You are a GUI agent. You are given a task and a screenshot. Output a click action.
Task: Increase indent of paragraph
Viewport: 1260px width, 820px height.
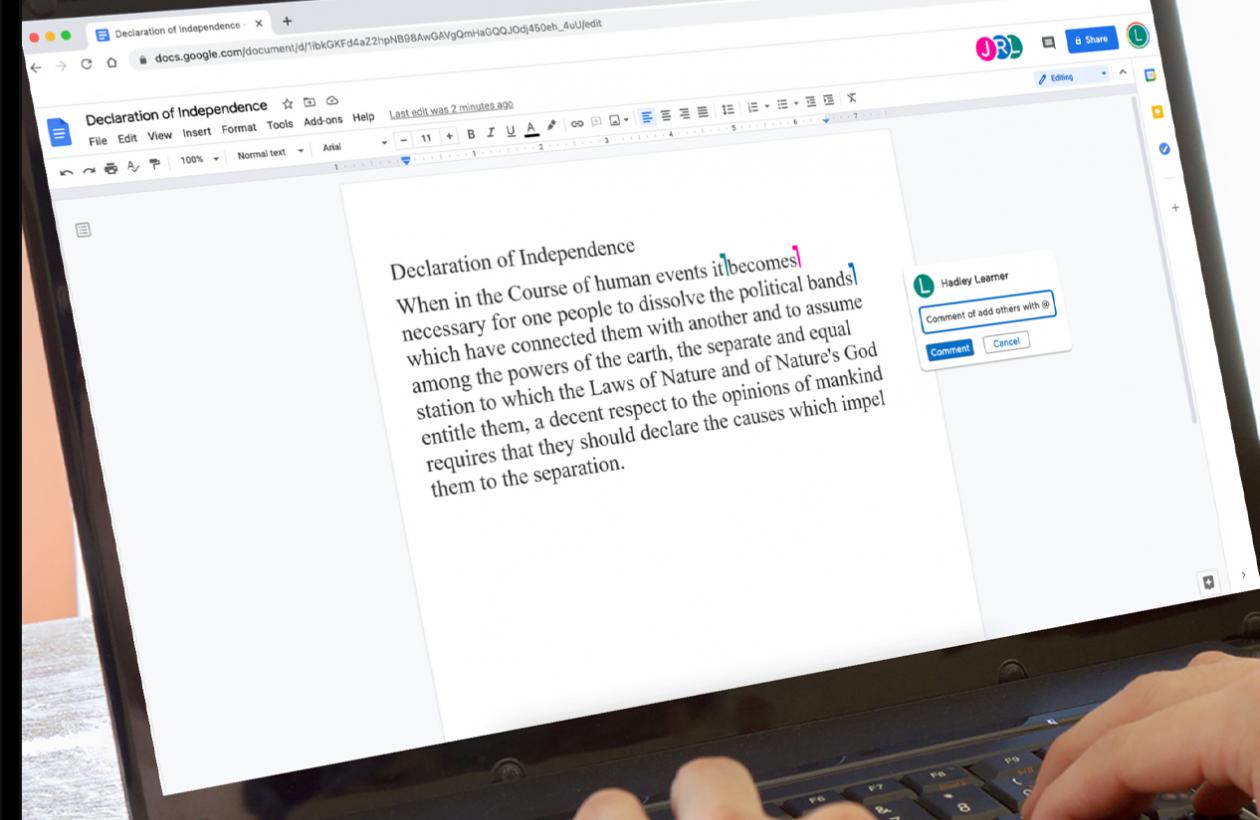(x=829, y=99)
